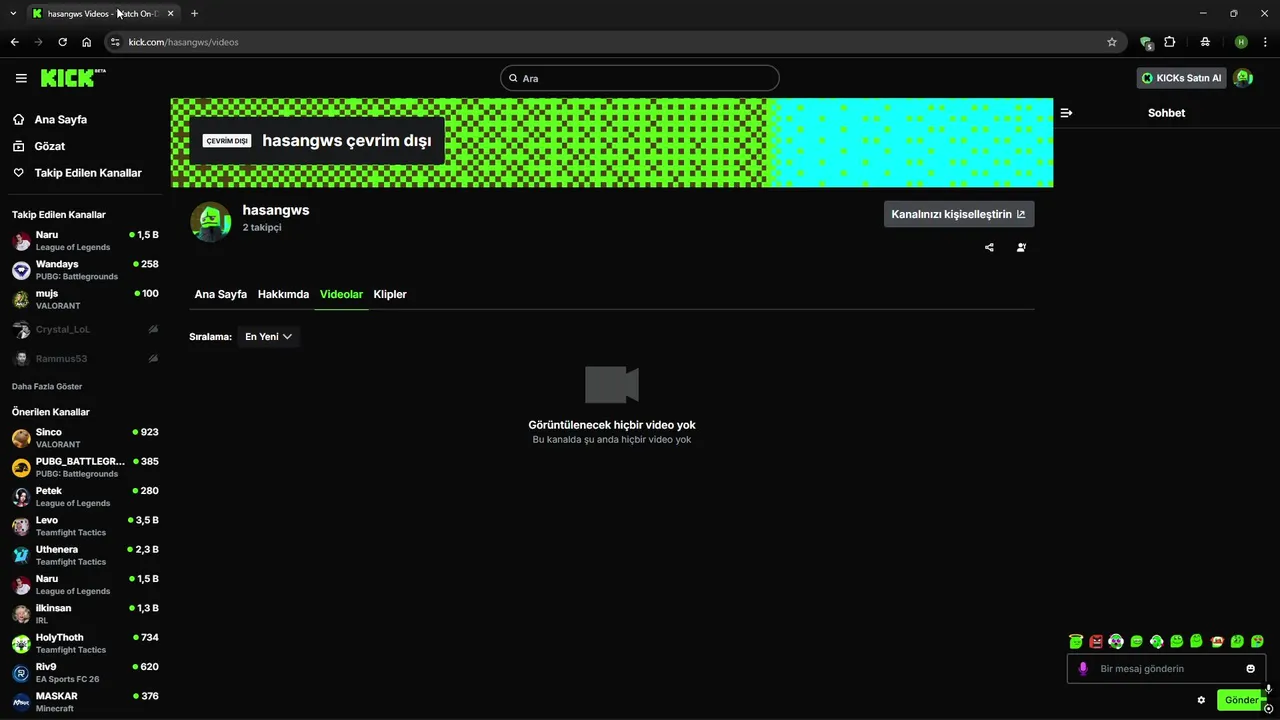1280x720 pixels.
Task: Click the Gönder send button
Action: (x=1241, y=700)
